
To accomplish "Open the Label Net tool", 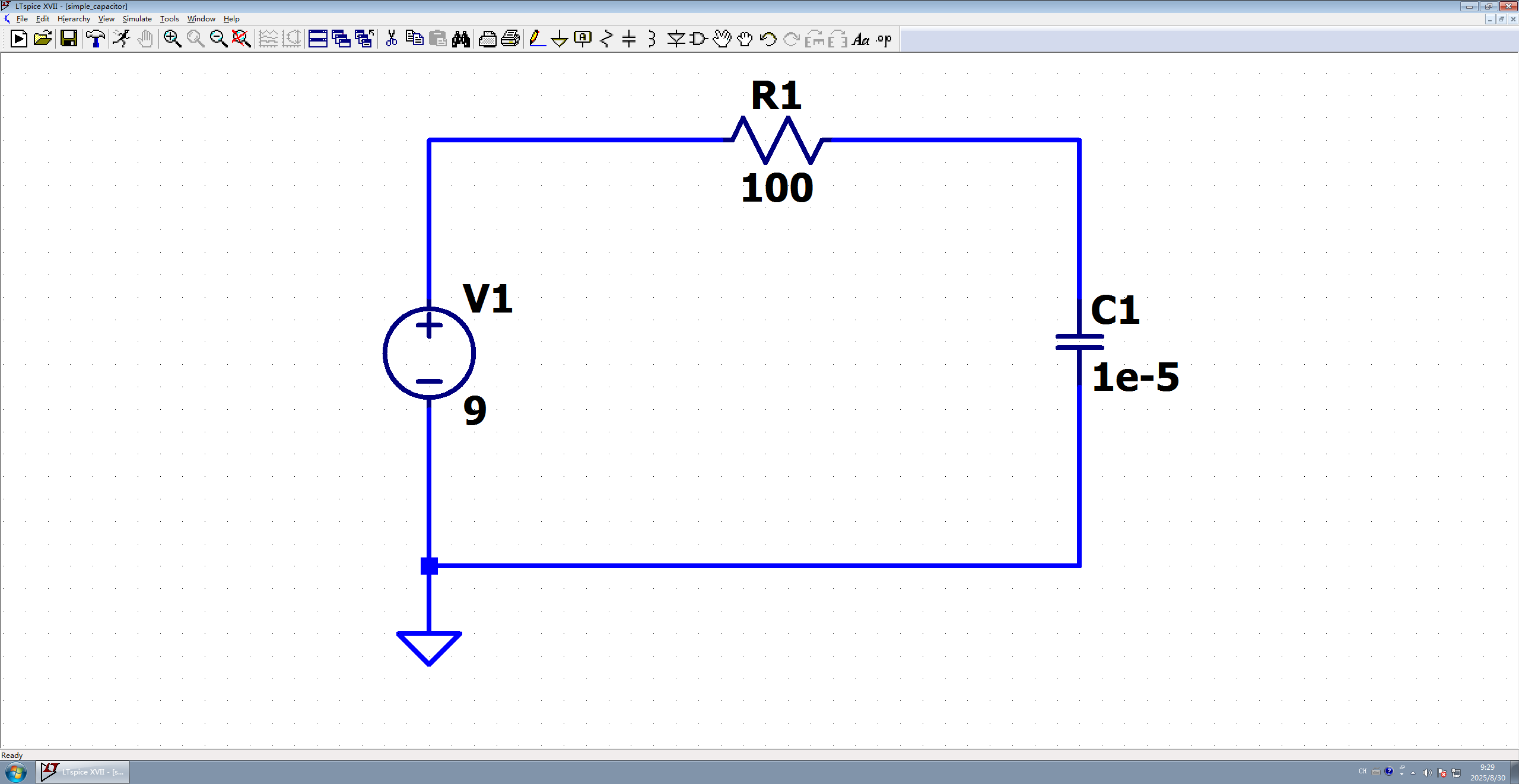I will point(583,39).
